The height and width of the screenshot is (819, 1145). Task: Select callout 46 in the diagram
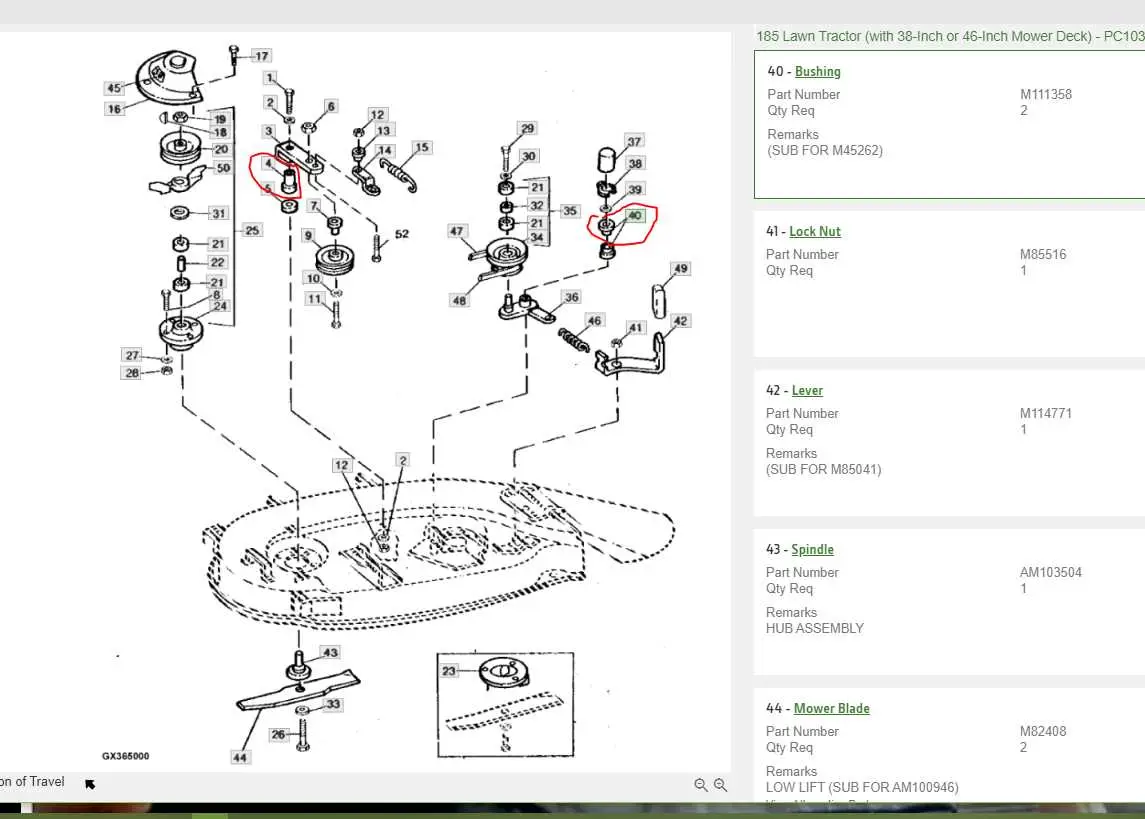point(594,320)
